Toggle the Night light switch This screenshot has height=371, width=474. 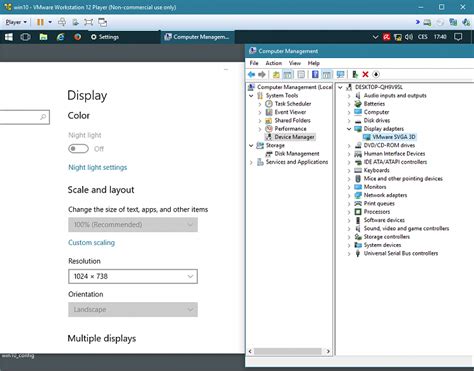(x=78, y=149)
